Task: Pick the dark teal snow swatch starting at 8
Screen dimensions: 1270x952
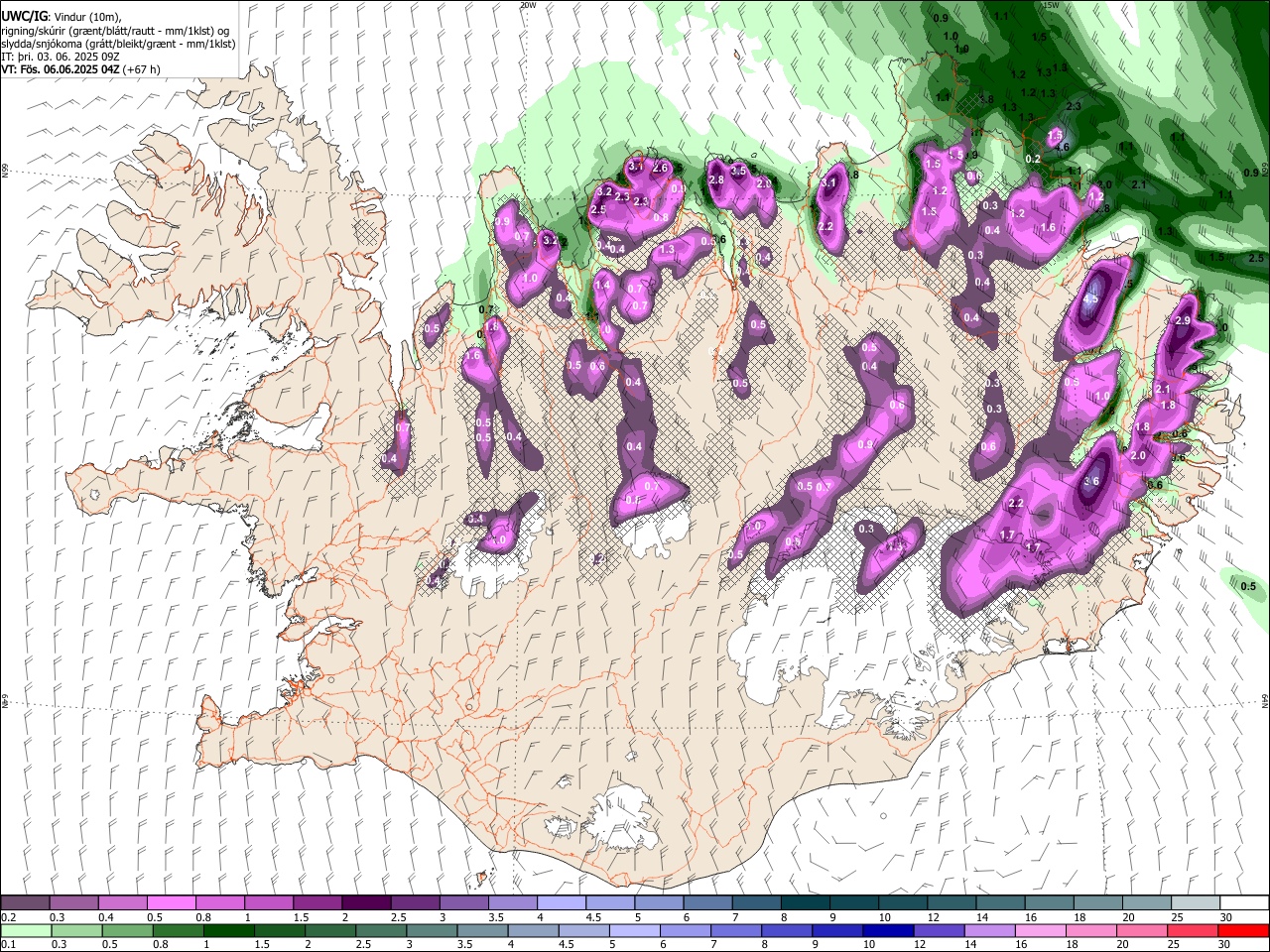Action: tap(805, 903)
